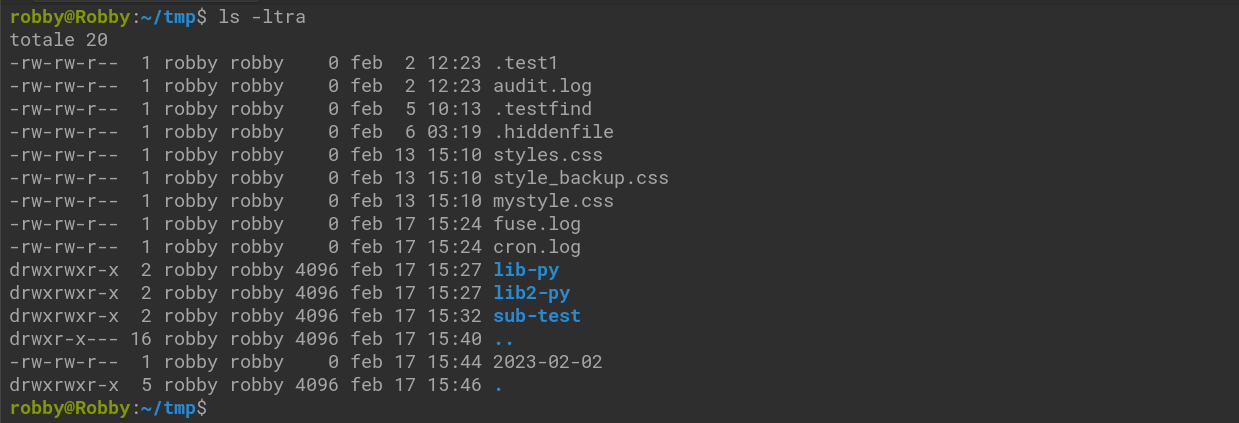Image resolution: width=1239 pixels, height=423 pixels.
Task: Click the 15:46 timestamp of the current directory
Action: (454, 385)
